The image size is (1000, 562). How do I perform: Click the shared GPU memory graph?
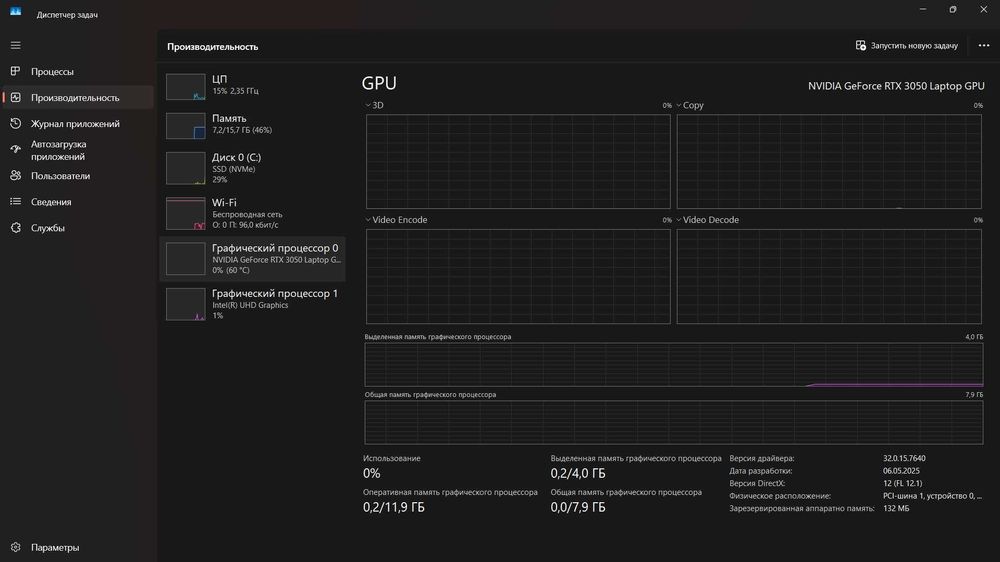coord(673,422)
